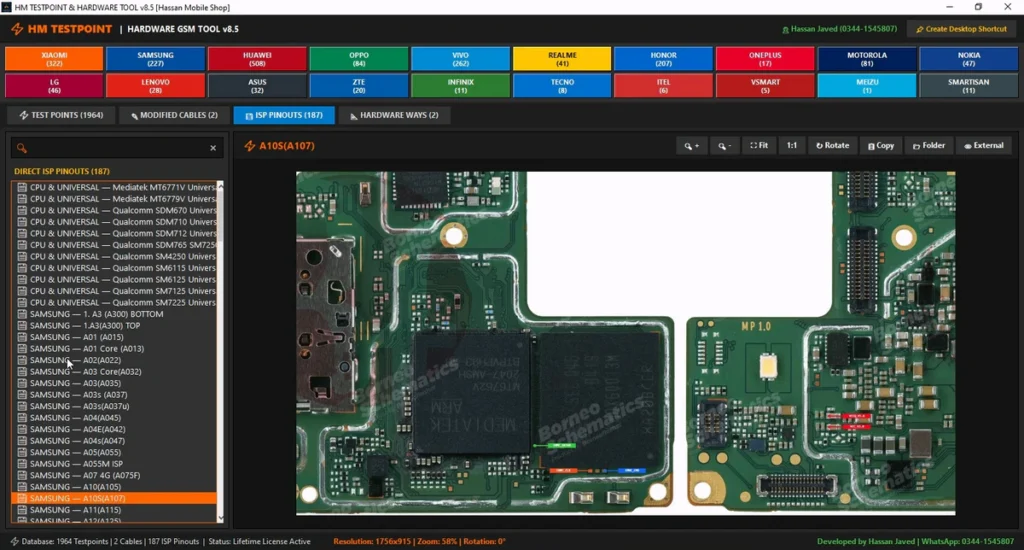Open SAMSUNG A07 4G (A075F) pinout

point(115,476)
